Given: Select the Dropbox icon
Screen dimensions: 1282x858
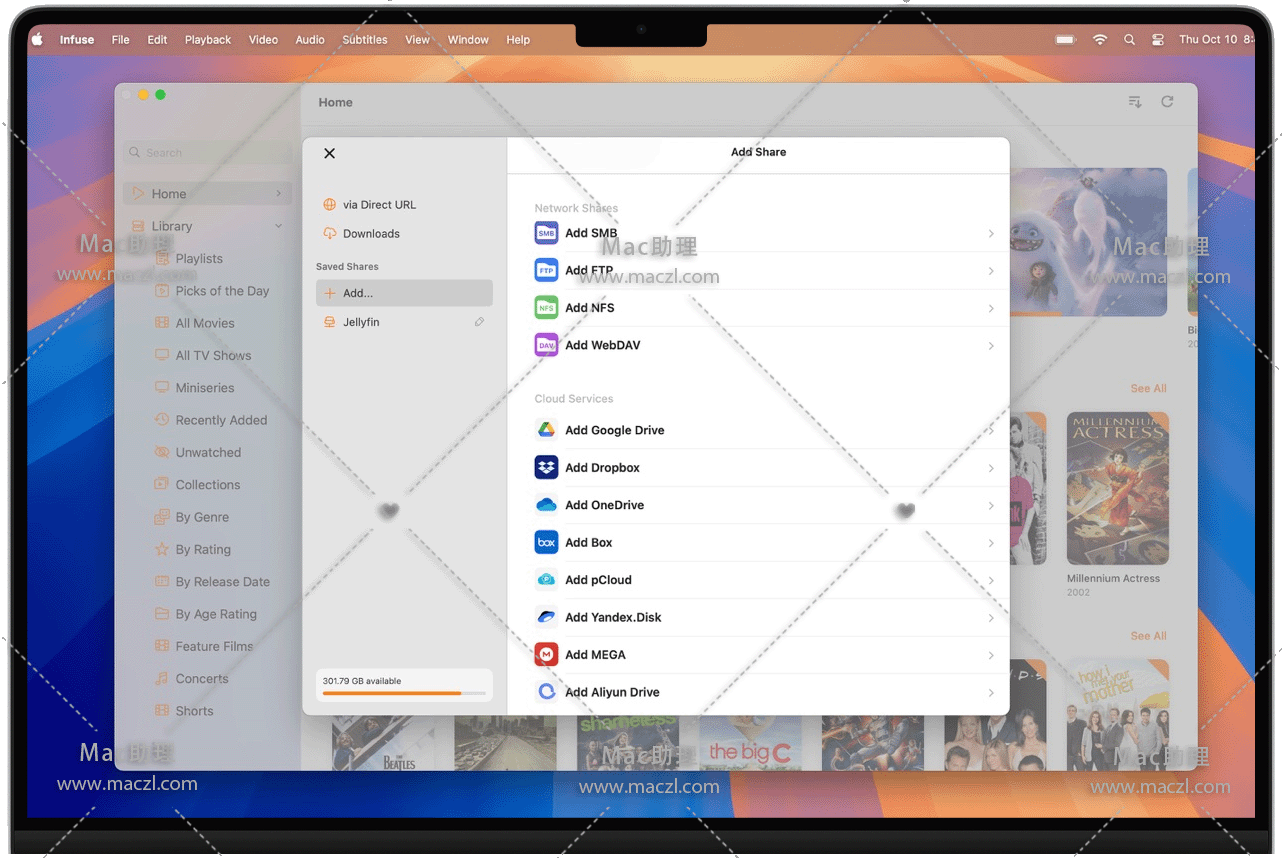Looking at the screenshot, I should tap(546, 468).
